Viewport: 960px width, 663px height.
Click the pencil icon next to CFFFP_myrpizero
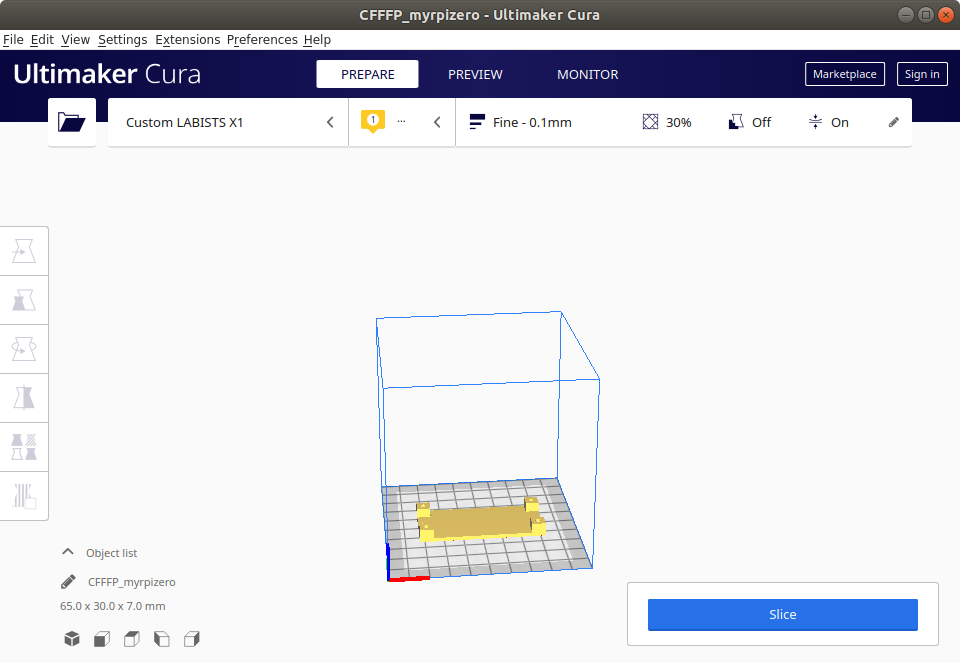click(x=68, y=582)
